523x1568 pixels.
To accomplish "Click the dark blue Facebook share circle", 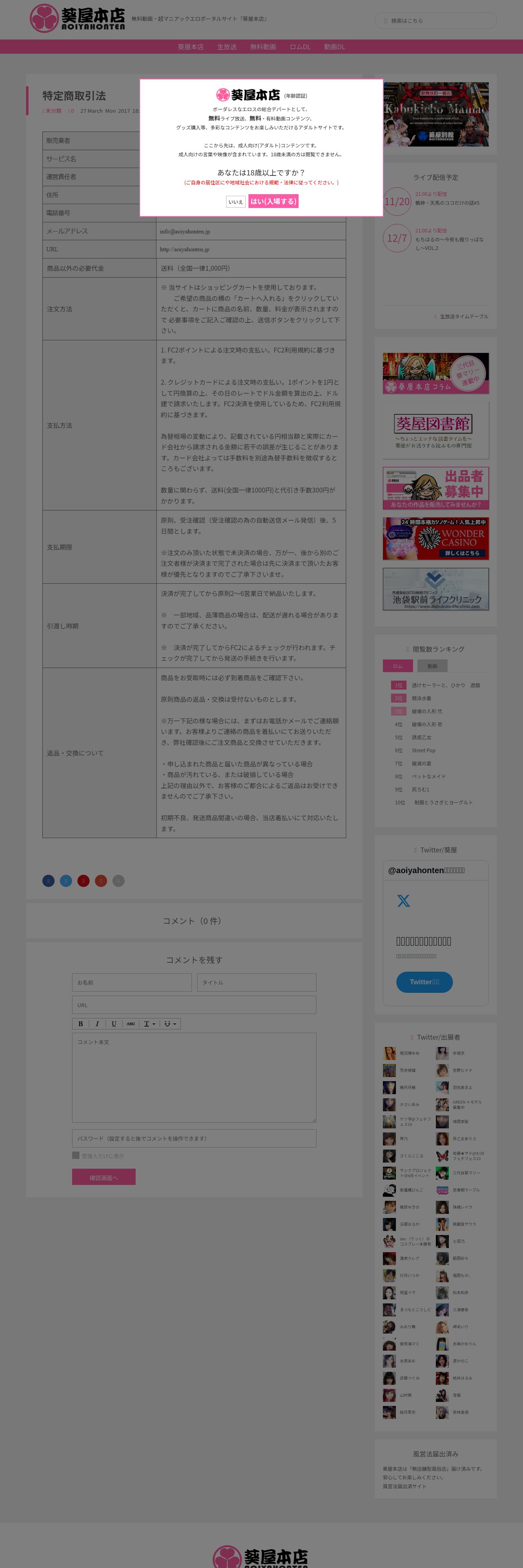I will pos(49,880).
